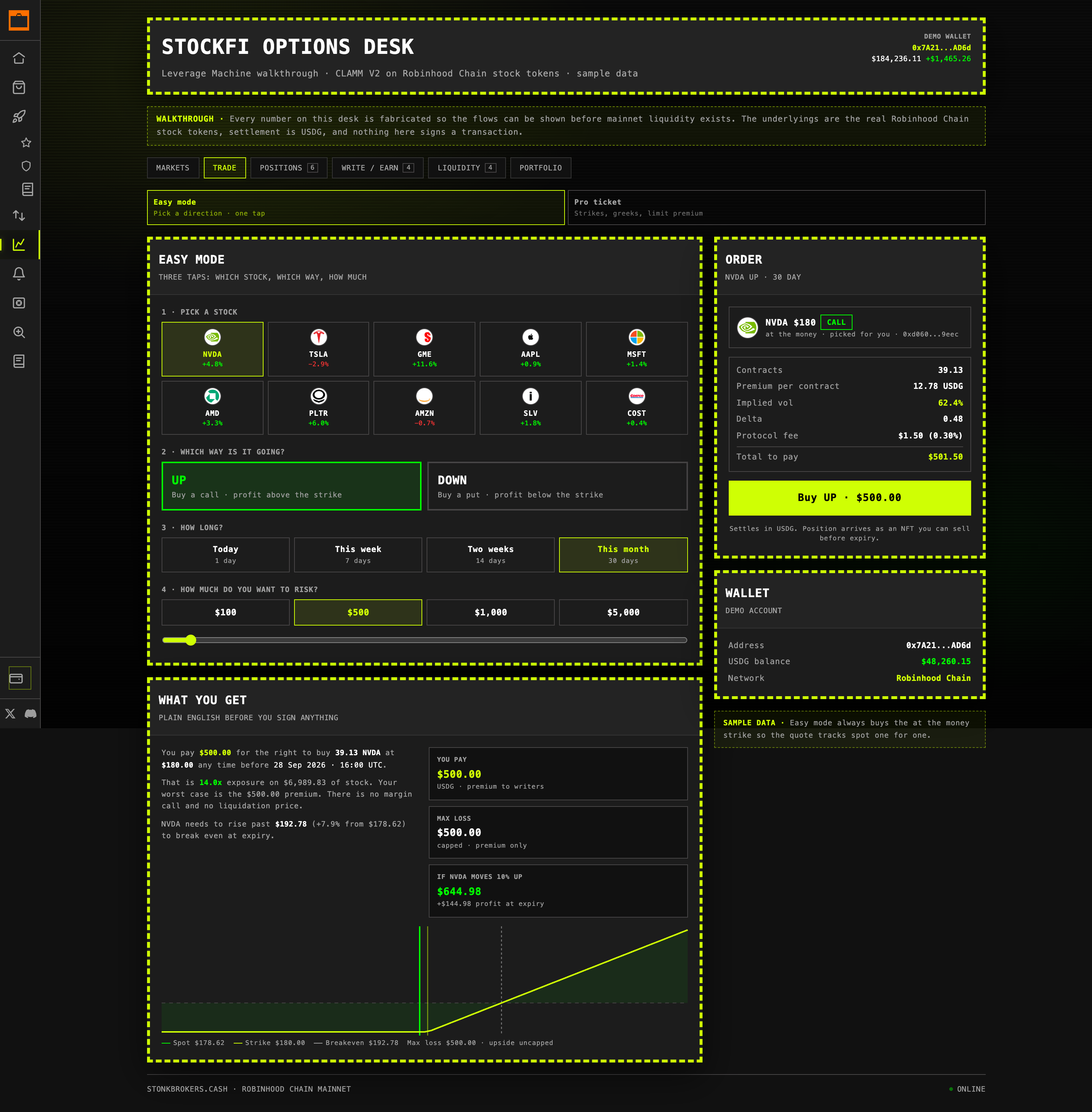The height and width of the screenshot is (1112, 1092).
Task: Pick the SLV stock tile
Action: [530, 408]
